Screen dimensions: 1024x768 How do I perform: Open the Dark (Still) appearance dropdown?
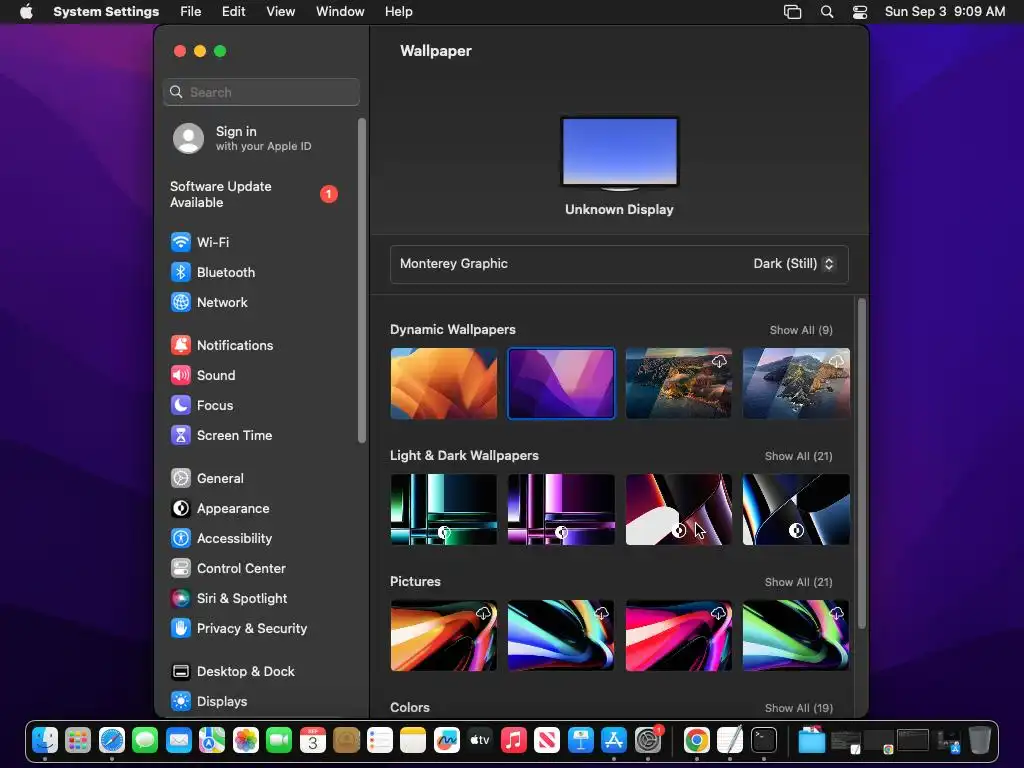pos(793,264)
